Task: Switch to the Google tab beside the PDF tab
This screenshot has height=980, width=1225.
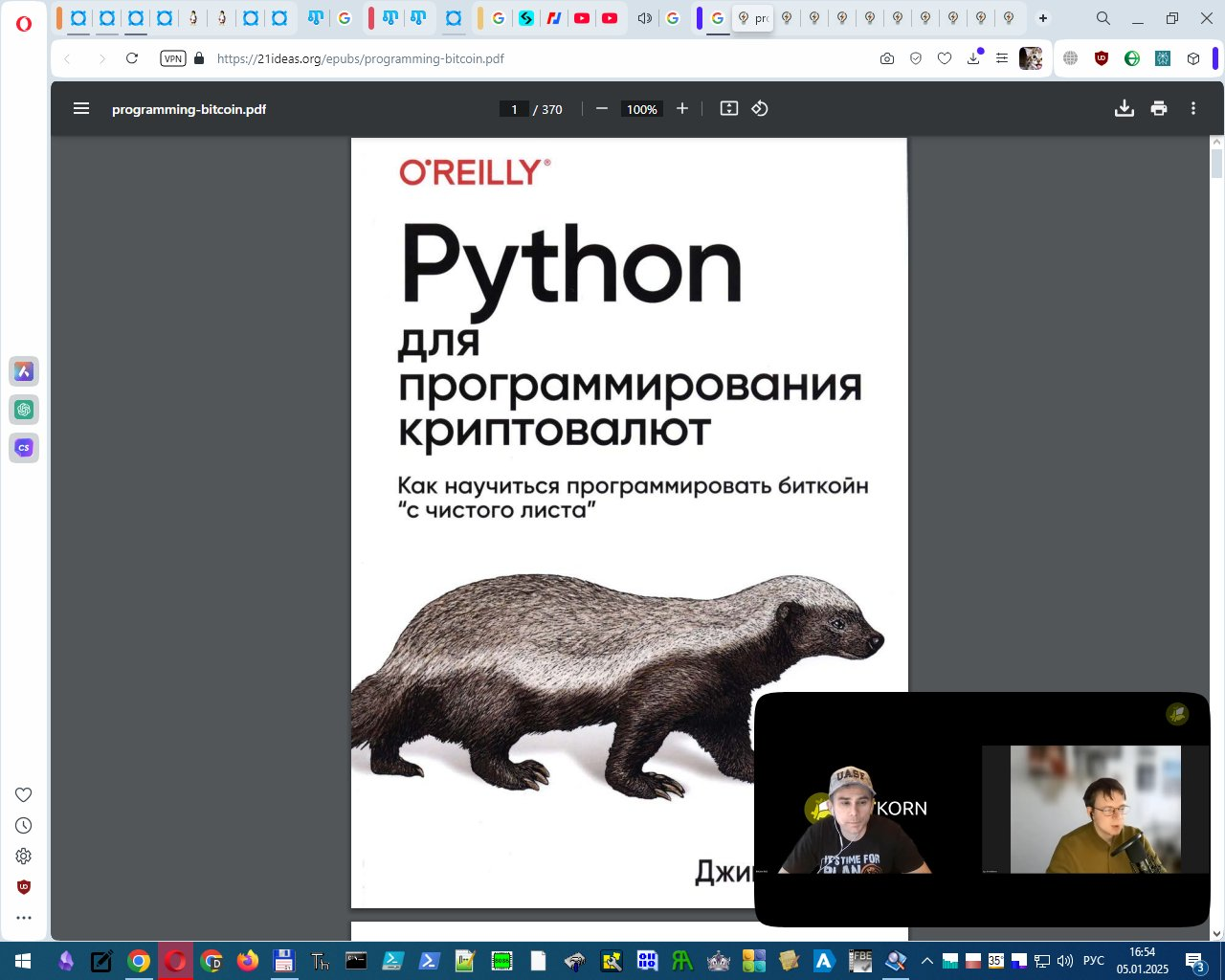Action: 718,18
